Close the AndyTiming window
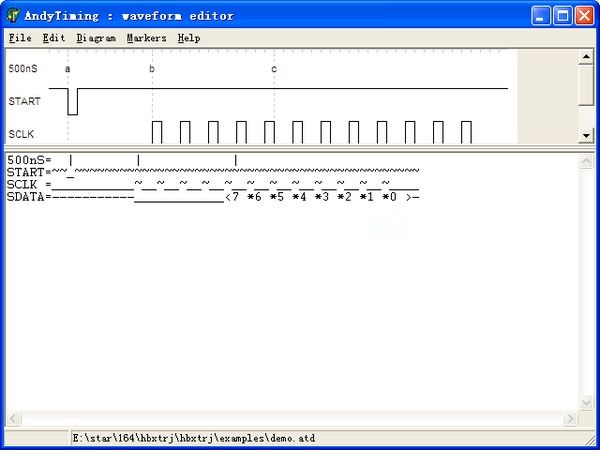Image resolution: width=600 pixels, height=450 pixels. click(584, 16)
